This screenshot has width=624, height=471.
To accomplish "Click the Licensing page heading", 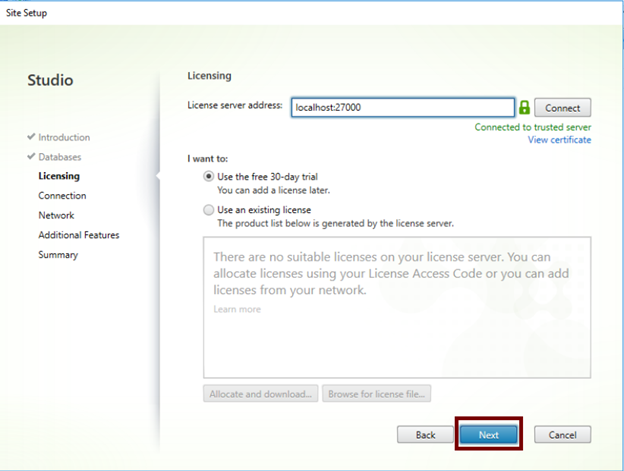I will tap(209, 76).
